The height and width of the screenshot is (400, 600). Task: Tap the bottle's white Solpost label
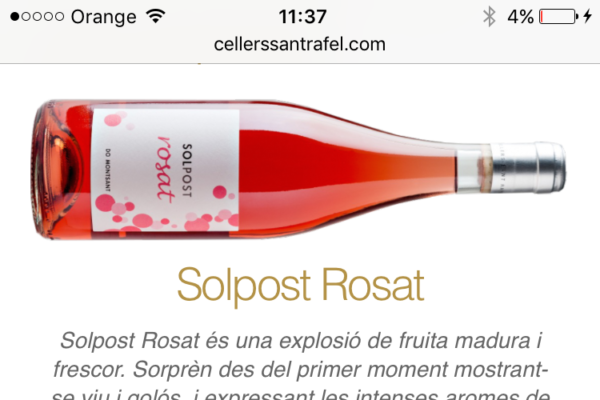point(166,170)
